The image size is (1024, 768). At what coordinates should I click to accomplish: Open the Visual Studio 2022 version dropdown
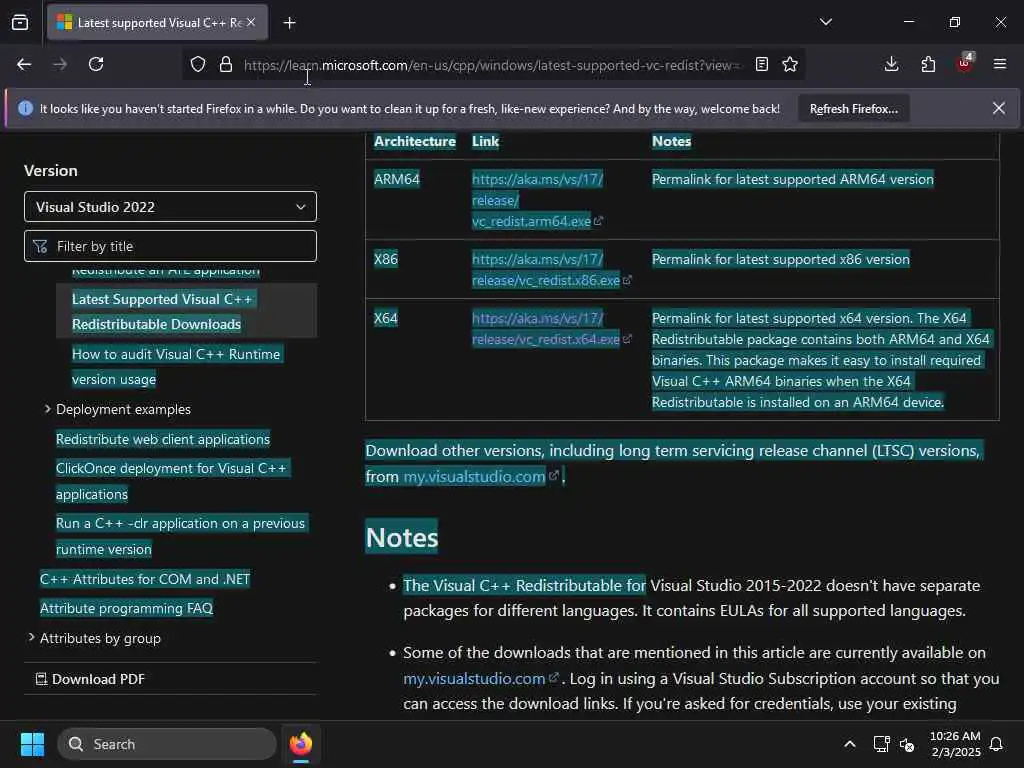point(170,207)
